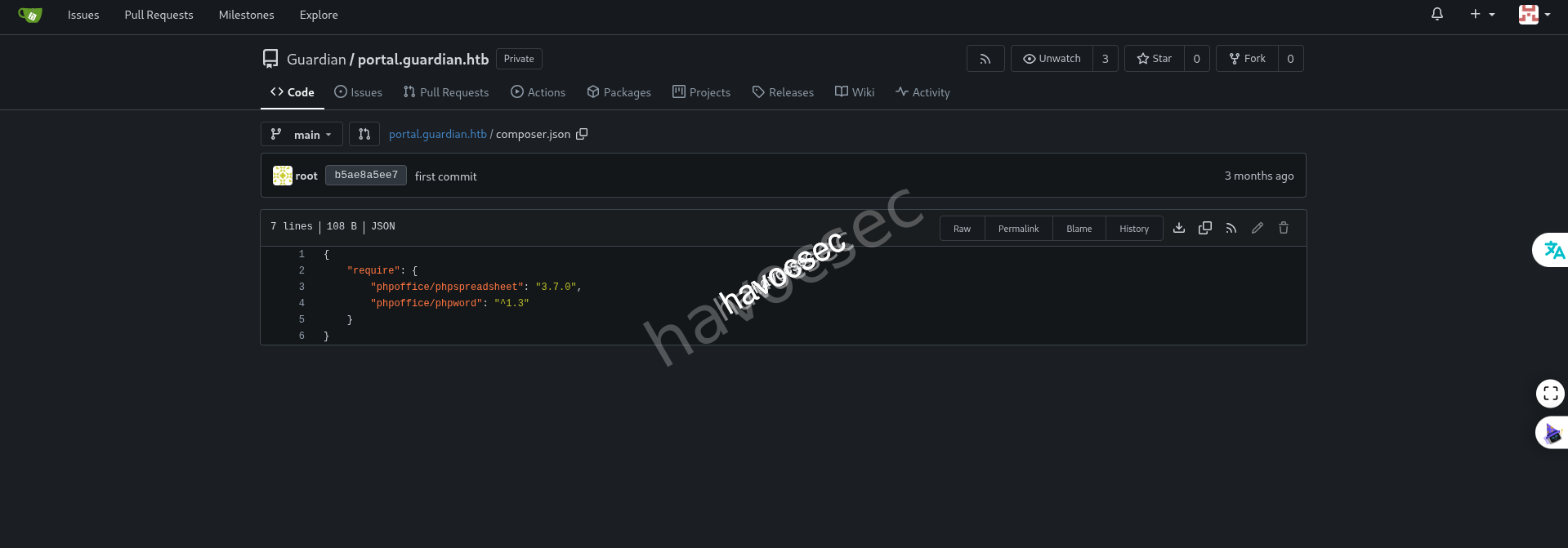Viewport: 1568px width, 548px height.
Task: Open the notifications bell
Action: (1437, 14)
